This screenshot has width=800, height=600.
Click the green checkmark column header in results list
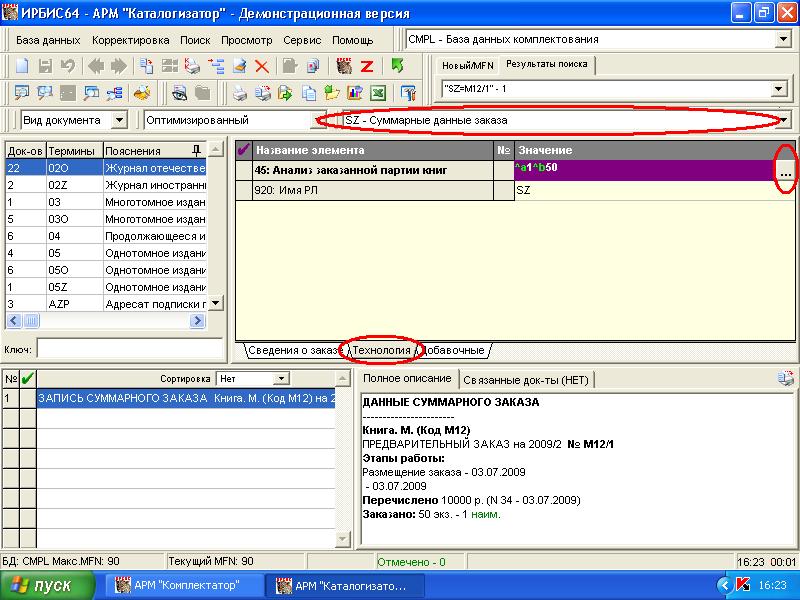27,379
